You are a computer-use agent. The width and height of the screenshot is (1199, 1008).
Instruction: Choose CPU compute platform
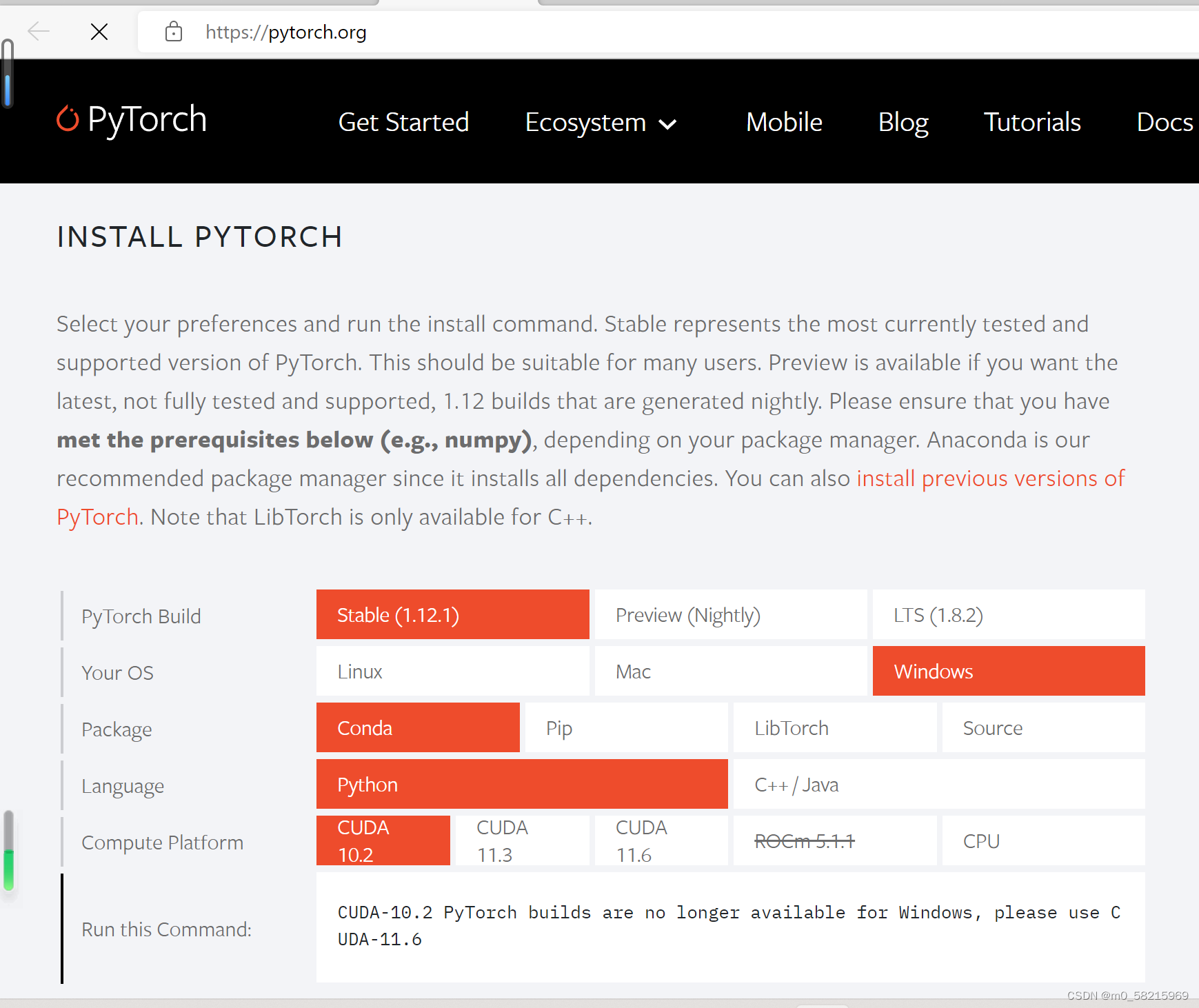1044,840
